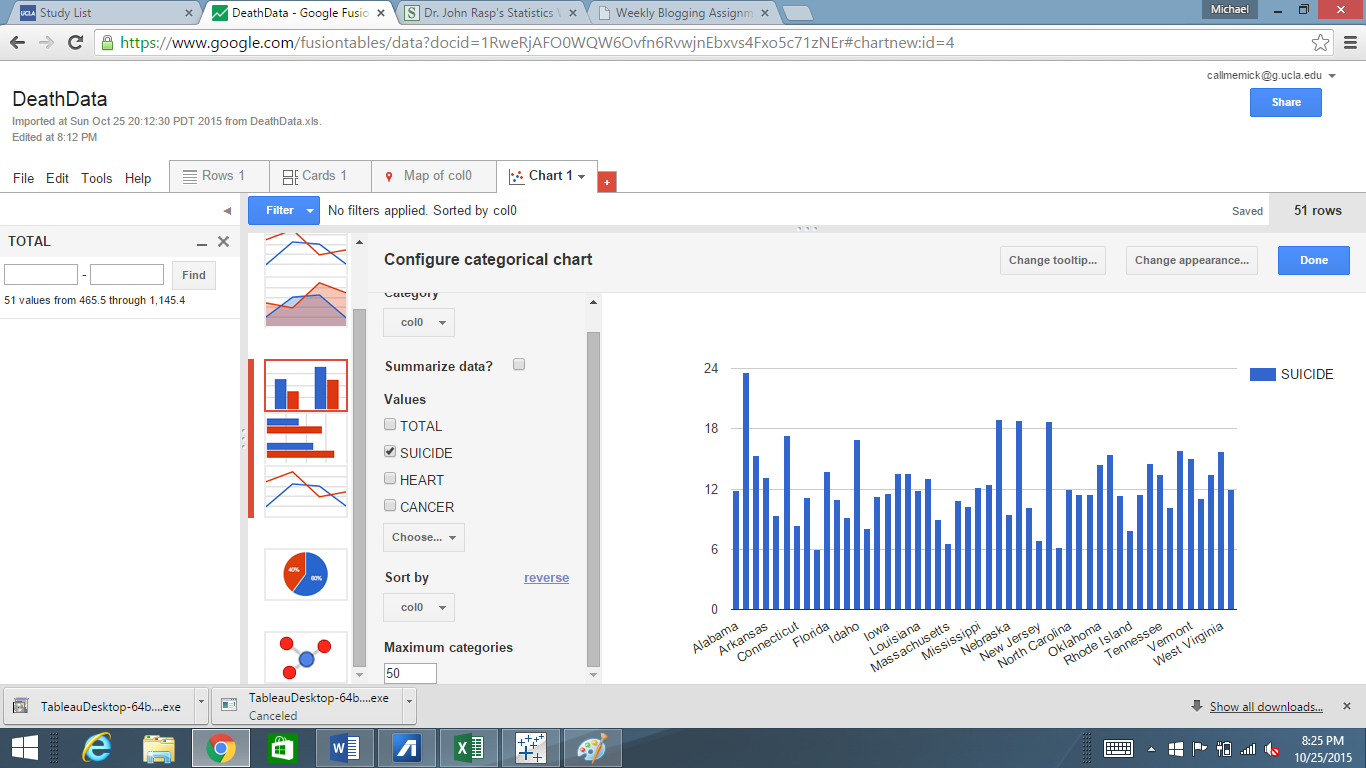Screen dimensions: 1366x768
Task: Open the Chrome menu hamburger icon
Action: tap(1347, 43)
